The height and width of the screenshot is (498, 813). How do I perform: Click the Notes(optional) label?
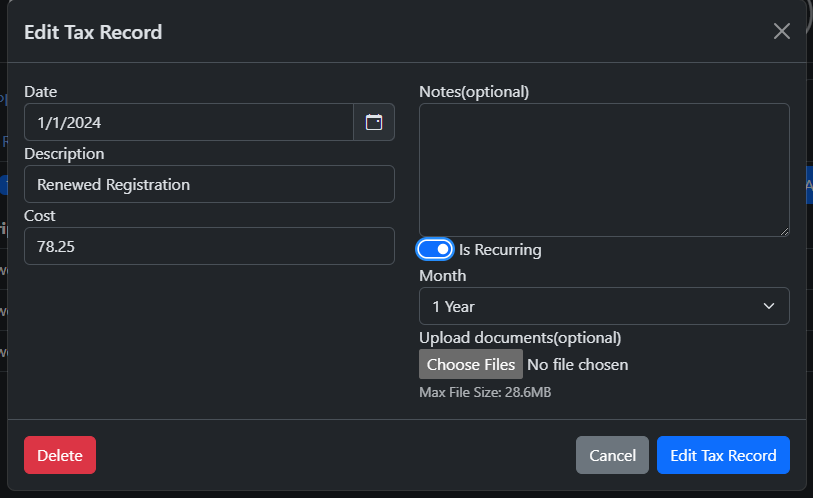pos(474,91)
